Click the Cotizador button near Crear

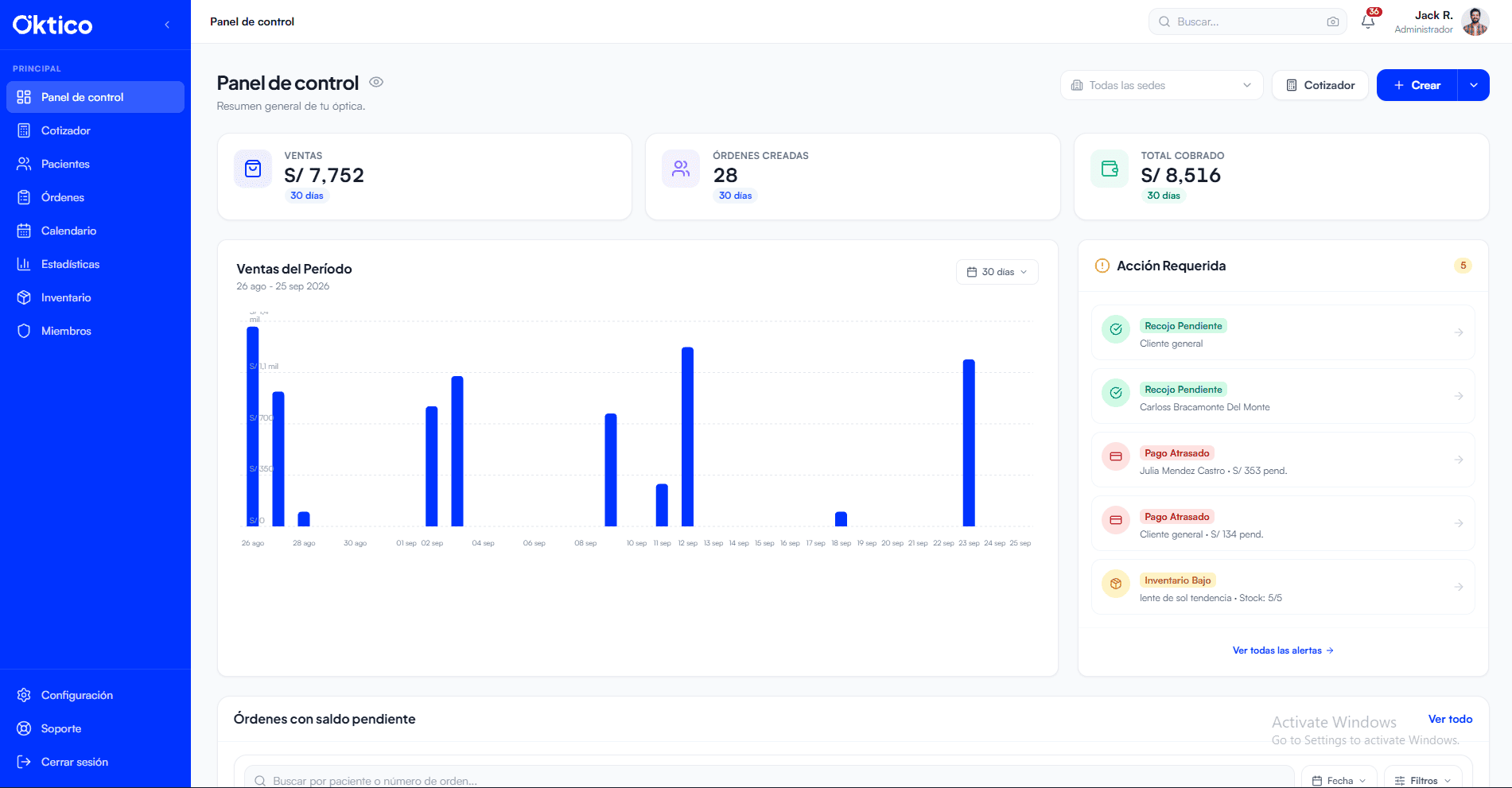(1320, 85)
